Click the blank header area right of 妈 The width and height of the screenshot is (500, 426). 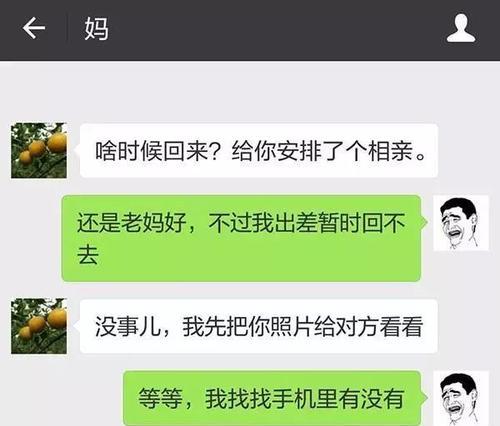[x=277, y=29]
